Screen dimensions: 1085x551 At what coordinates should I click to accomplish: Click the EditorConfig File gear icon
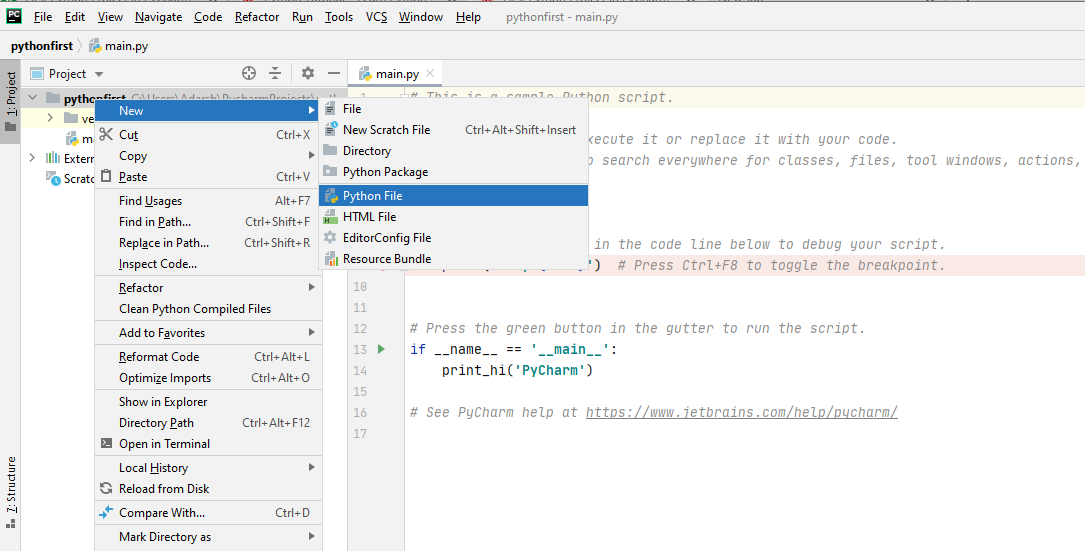[331, 237]
